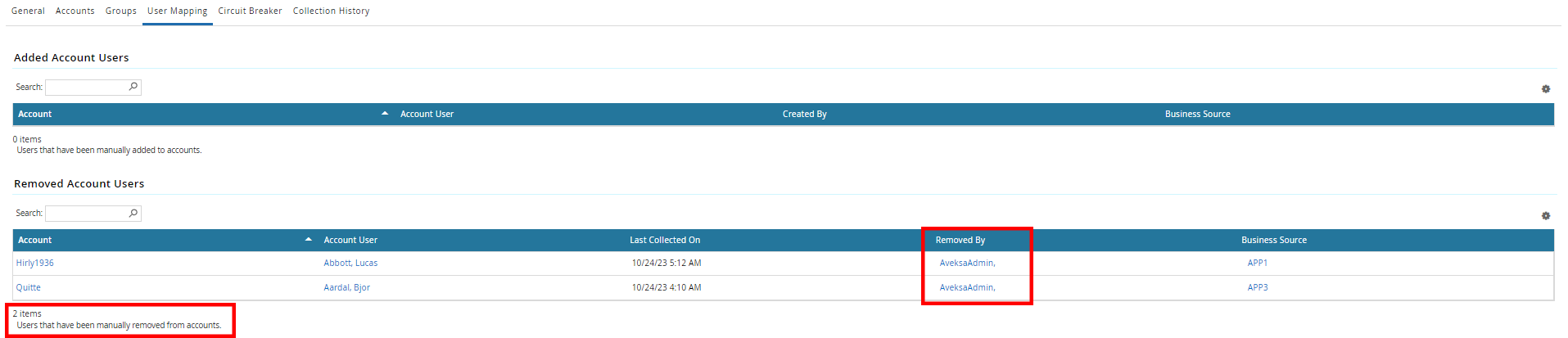Open gear settings for Added Account Users table
Viewport: 1568px width, 338px height.
click(x=1546, y=89)
